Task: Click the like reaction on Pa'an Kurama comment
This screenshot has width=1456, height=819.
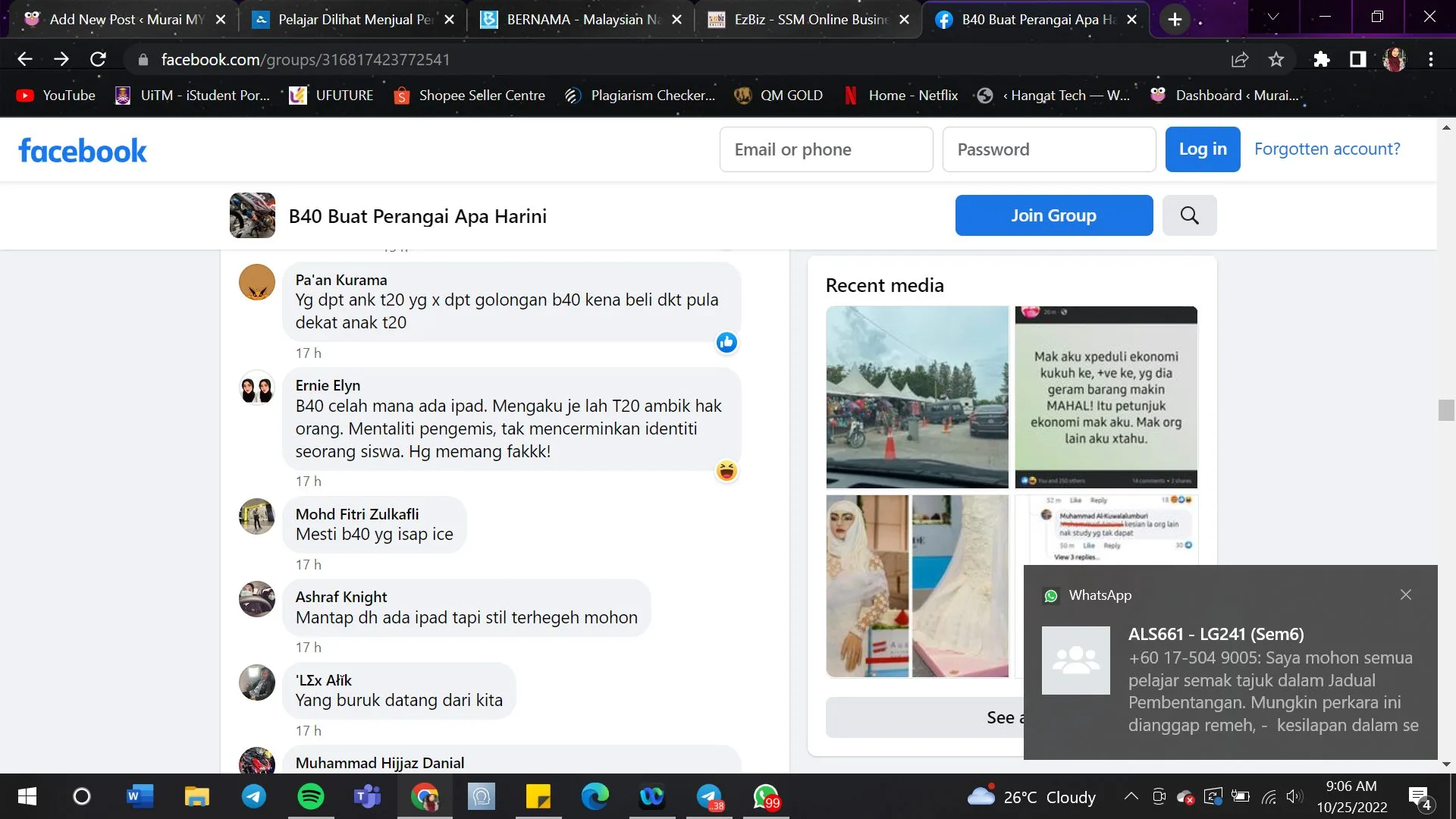Action: click(x=726, y=343)
